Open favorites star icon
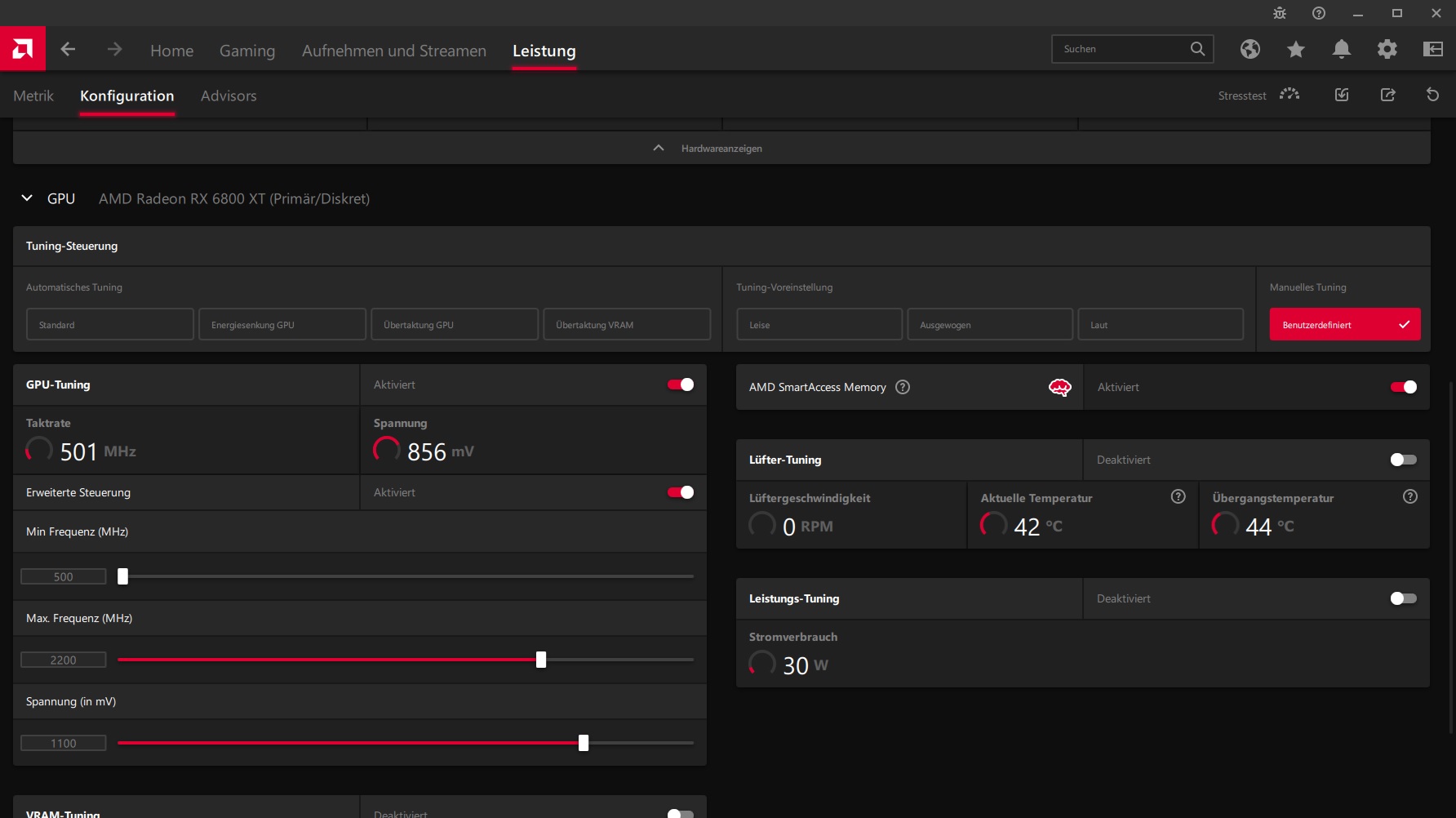 [1295, 49]
